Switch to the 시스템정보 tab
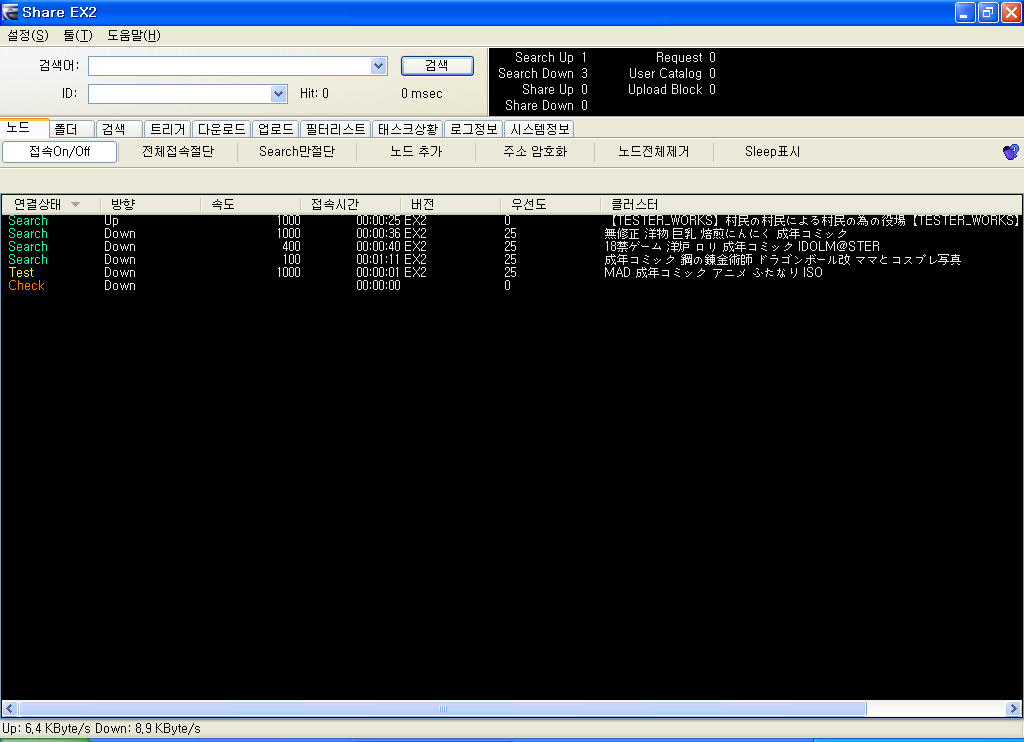Viewport: 1024px width, 742px height. tap(539, 129)
